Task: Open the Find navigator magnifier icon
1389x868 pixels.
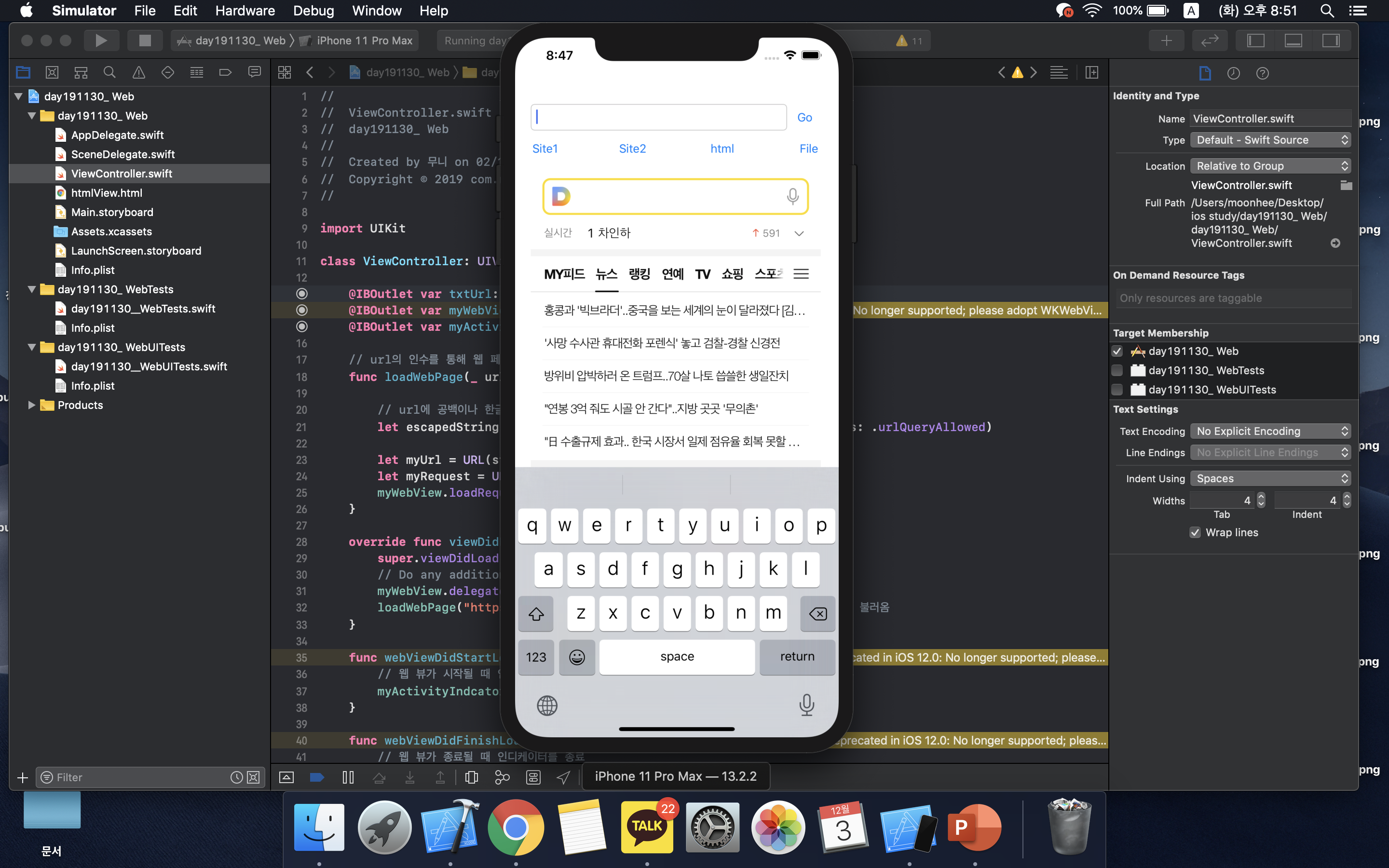Action: [x=109, y=72]
